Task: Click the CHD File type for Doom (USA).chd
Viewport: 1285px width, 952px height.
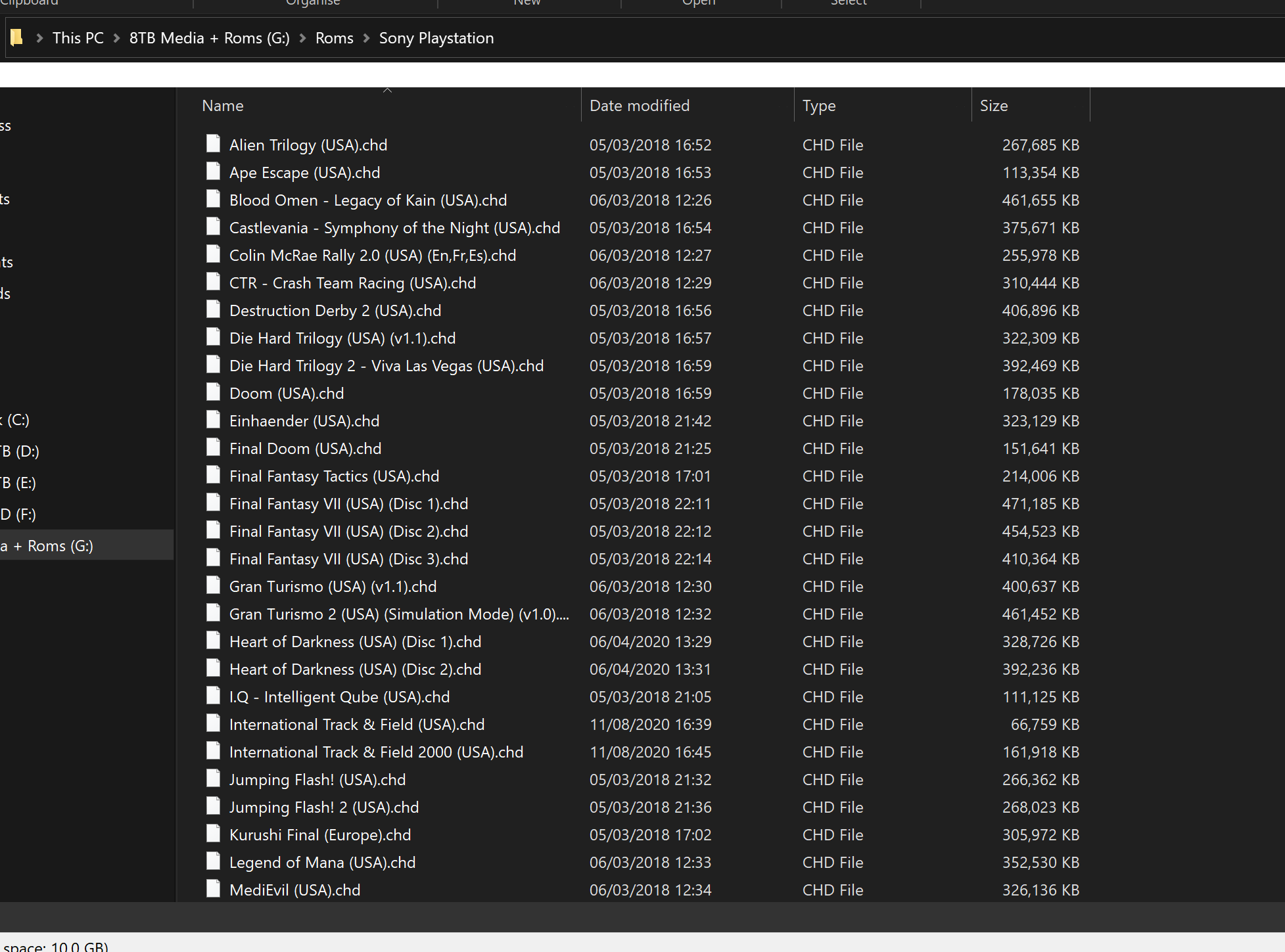Action: click(833, 393)
